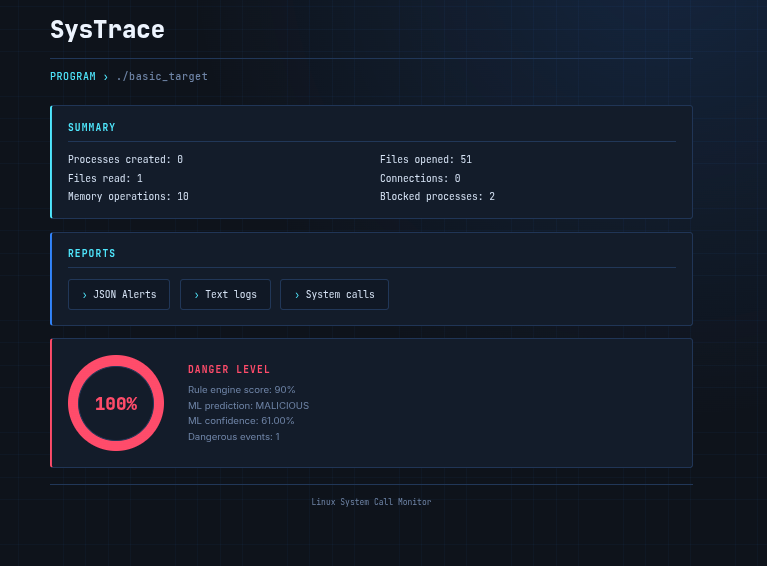Select the 'Dangerous events: 1' line

pyautogui.click(x=234, y=437)
